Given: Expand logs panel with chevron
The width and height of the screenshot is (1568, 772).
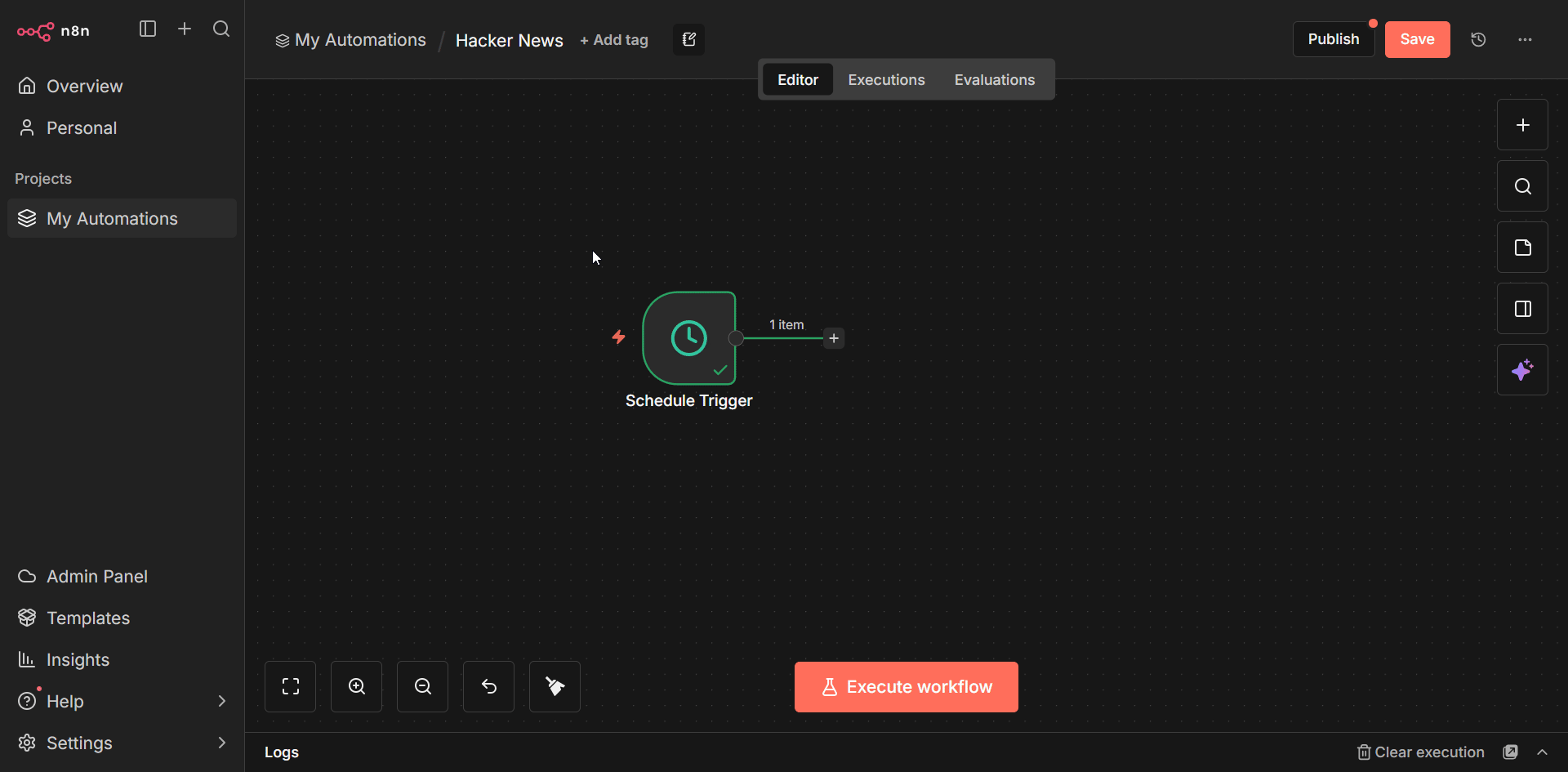Looking at the screenshot, I should (x=1543, y=752).
